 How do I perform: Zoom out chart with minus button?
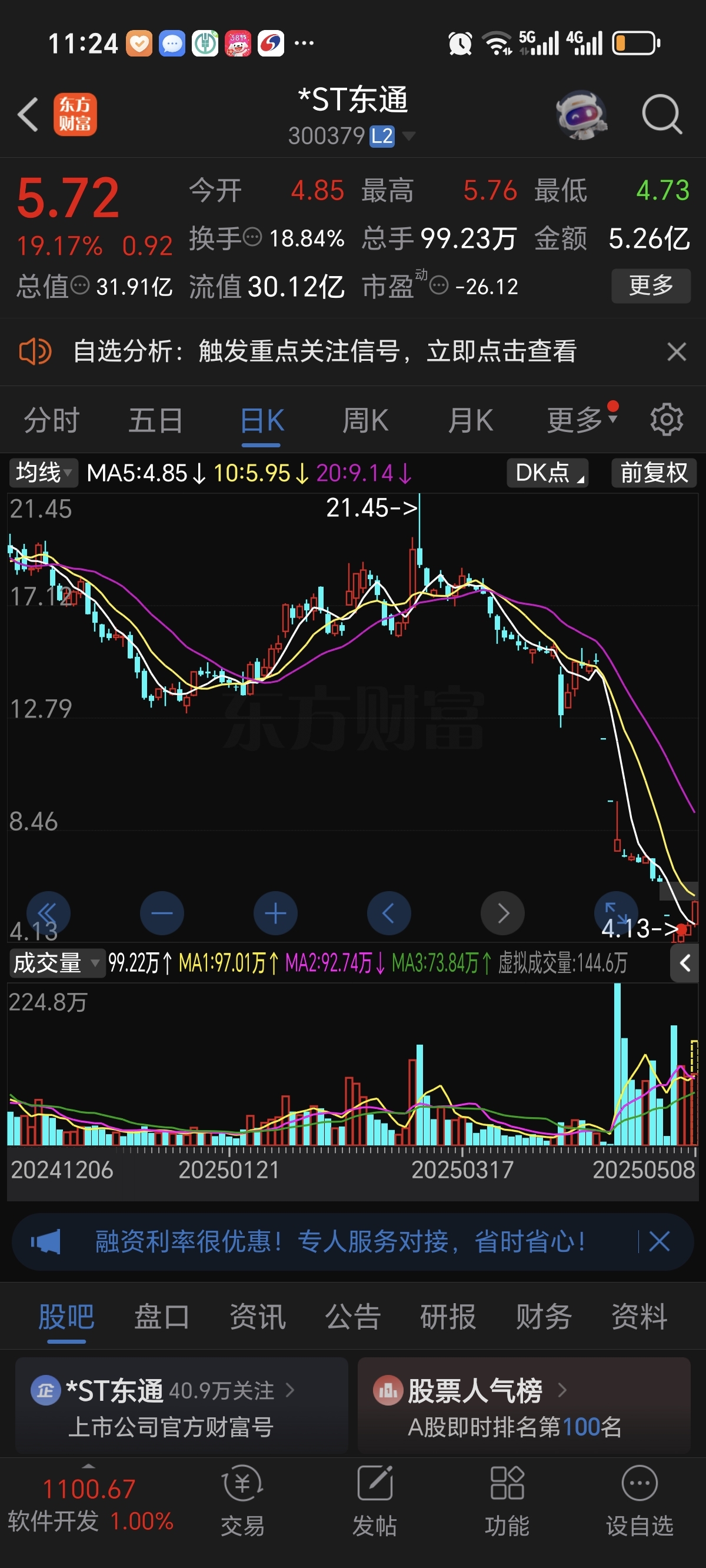point(162,913)
